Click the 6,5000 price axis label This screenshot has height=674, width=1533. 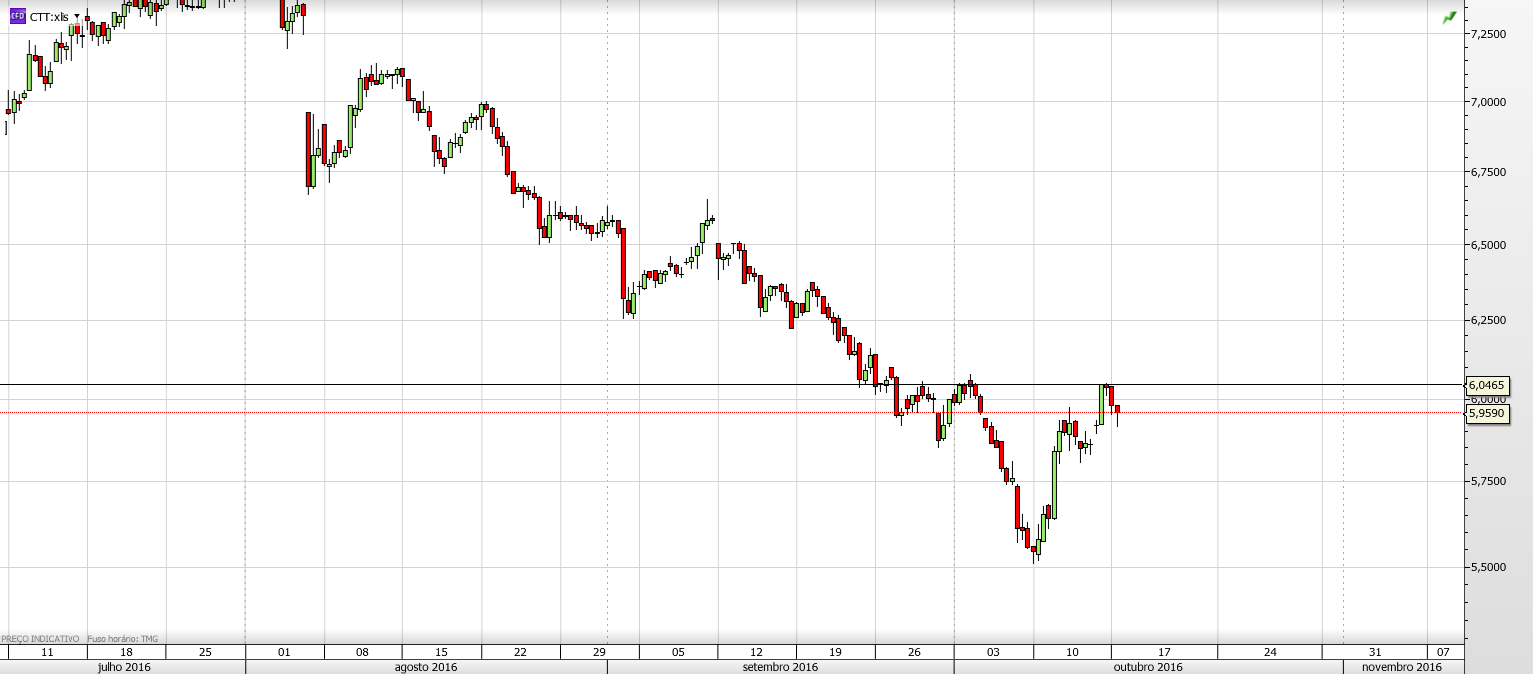(x=1488, y=244)
